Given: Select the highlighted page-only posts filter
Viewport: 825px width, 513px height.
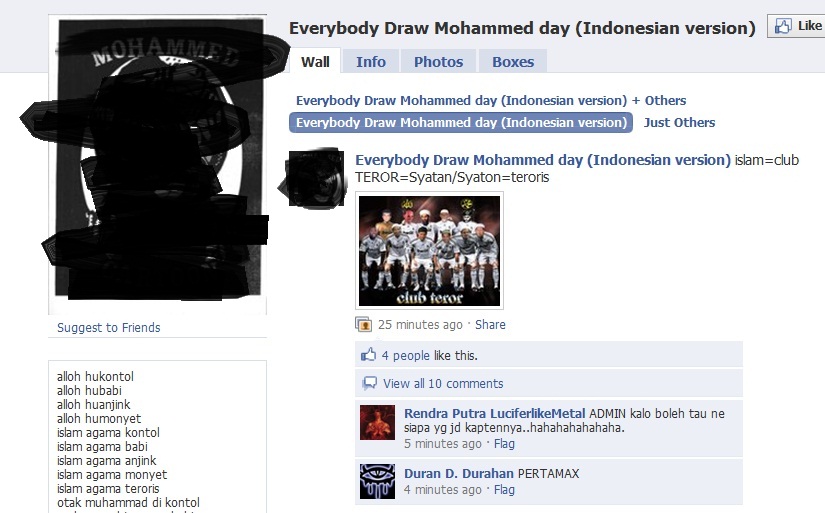Looking at the screenshot, I should 461,123.
